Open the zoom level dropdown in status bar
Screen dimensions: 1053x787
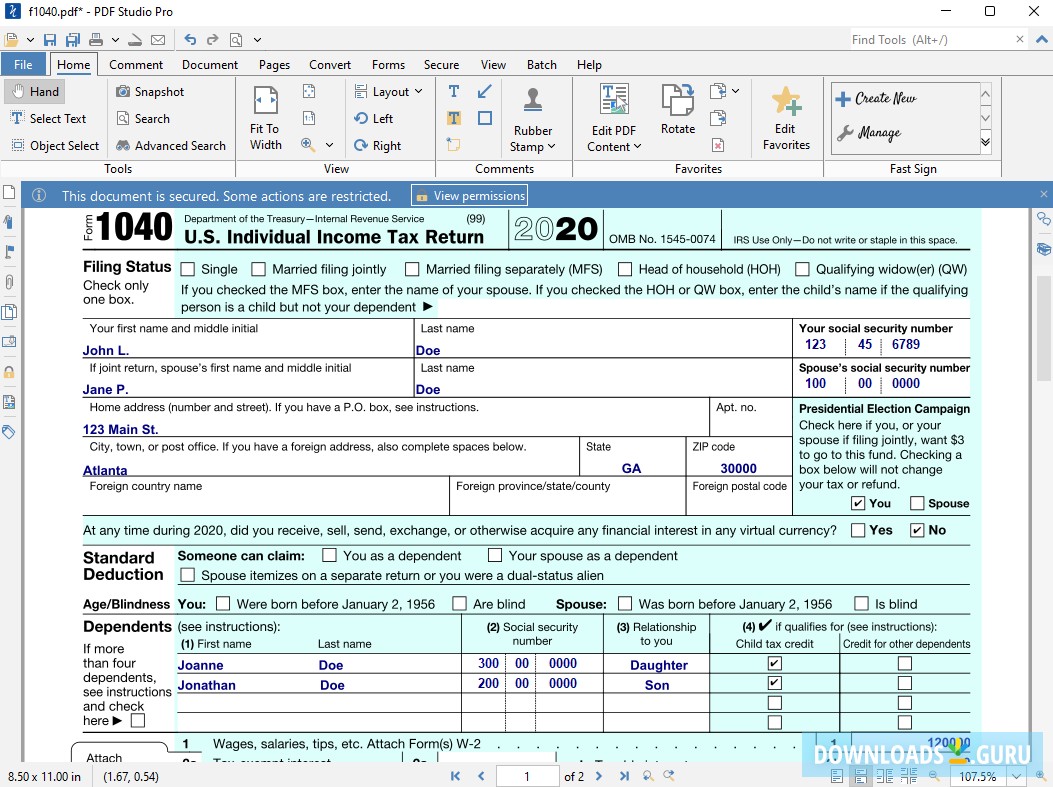(1017, 776)
